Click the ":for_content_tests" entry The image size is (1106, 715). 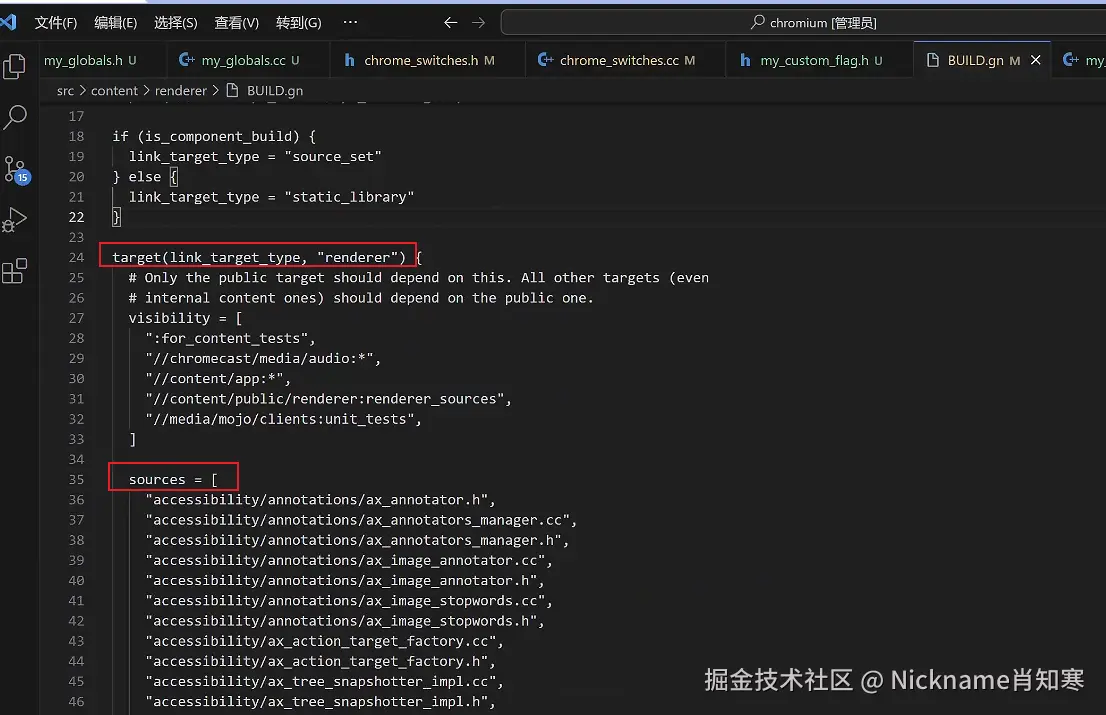point(230,338)
